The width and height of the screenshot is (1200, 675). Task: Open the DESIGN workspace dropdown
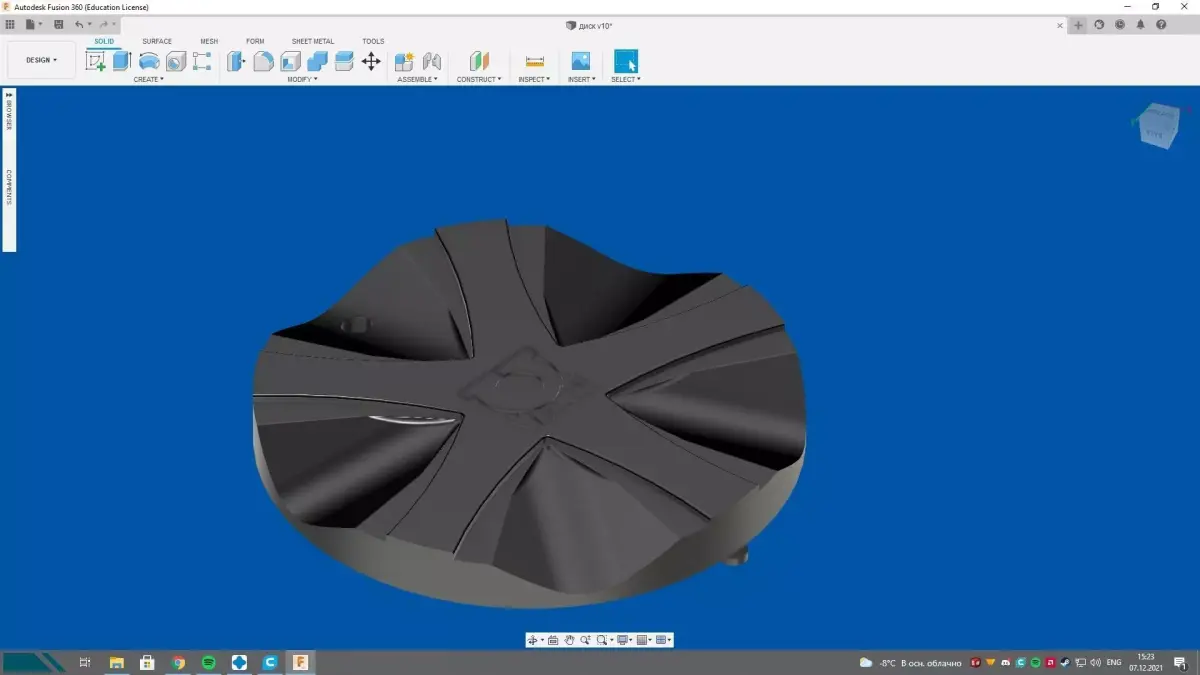[x=42, y=60]
